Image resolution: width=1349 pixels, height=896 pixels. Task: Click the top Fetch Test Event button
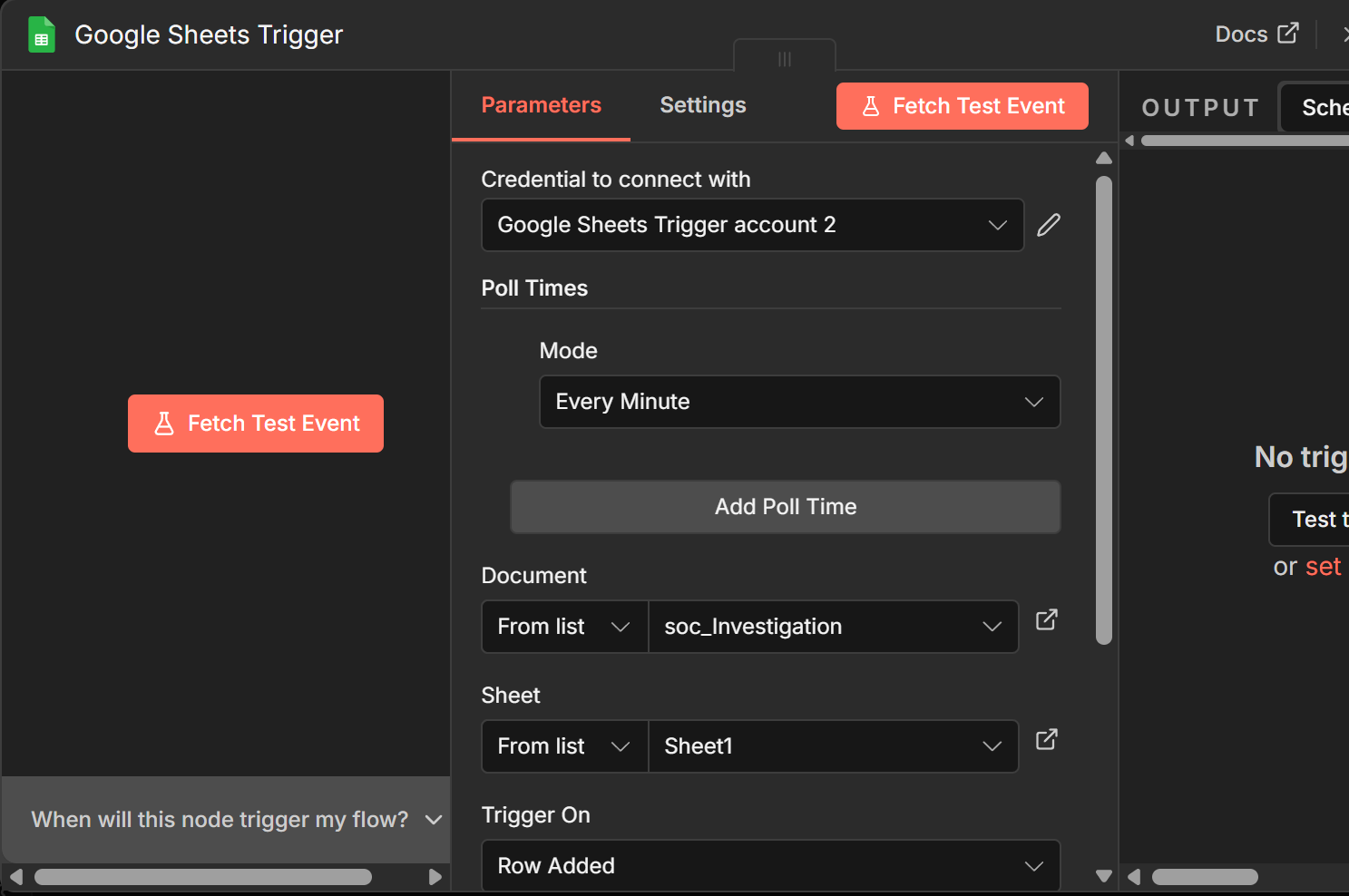(x=963, y=106)
